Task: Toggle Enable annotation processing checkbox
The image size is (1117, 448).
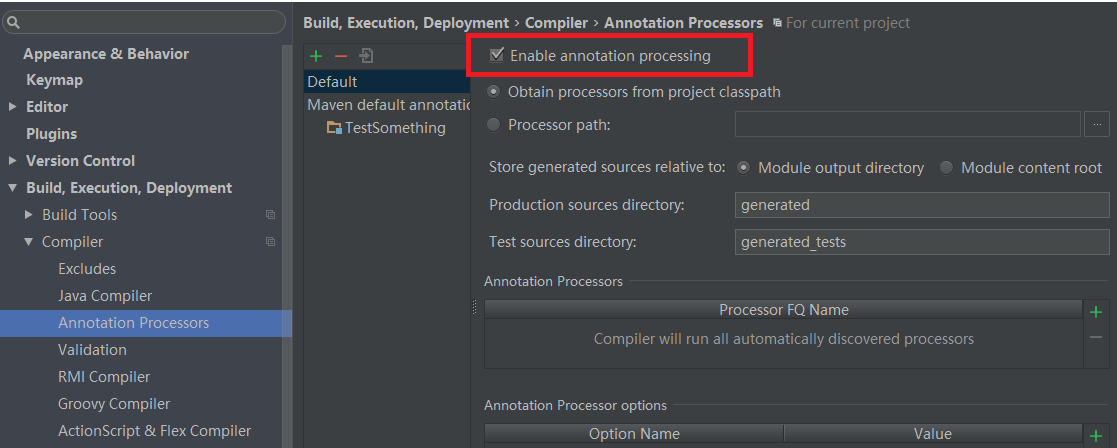Action: click(497, 56)
